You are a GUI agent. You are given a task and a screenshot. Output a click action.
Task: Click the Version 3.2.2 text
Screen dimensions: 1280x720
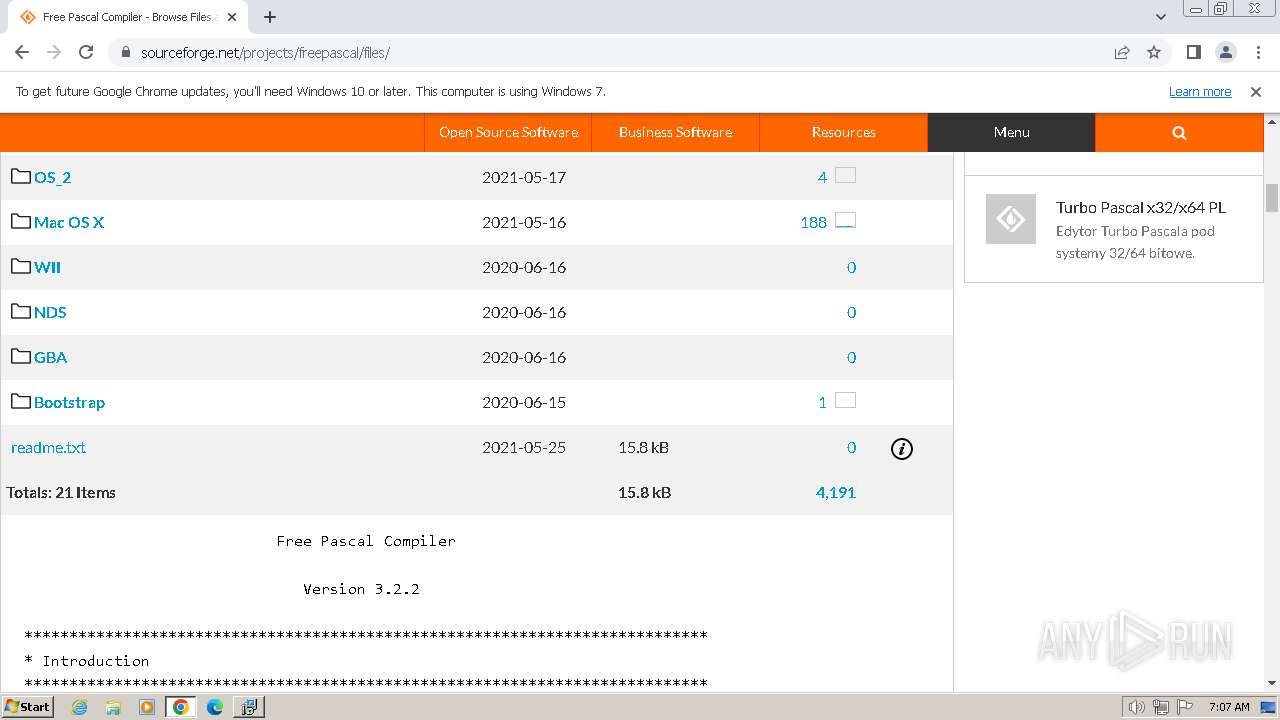coord(361,589)
